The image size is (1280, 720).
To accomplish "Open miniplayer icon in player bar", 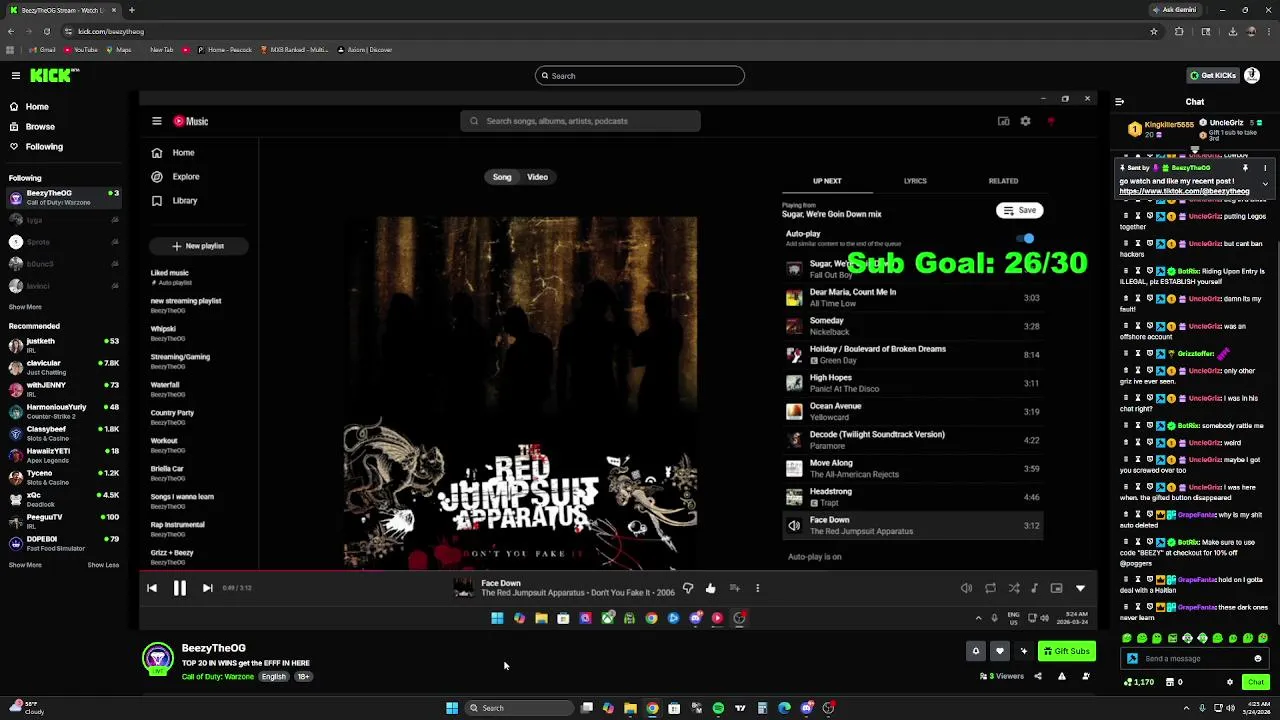I will coord(1056,588).
